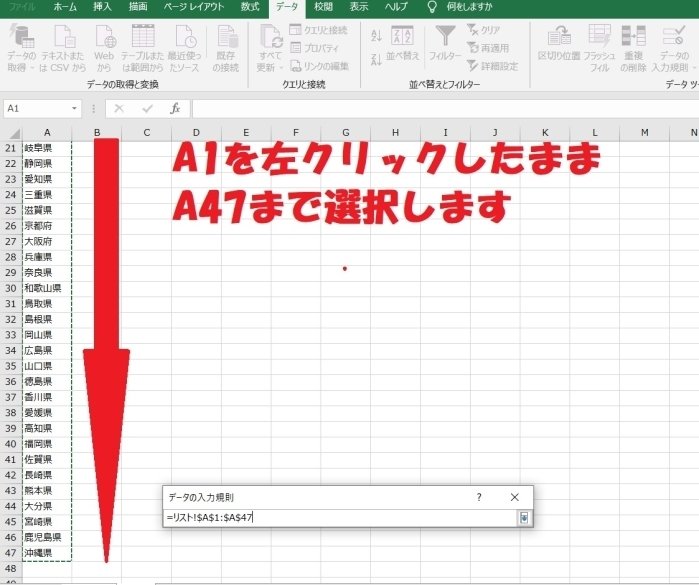Click cell containing 福岡県

(47, 444)
